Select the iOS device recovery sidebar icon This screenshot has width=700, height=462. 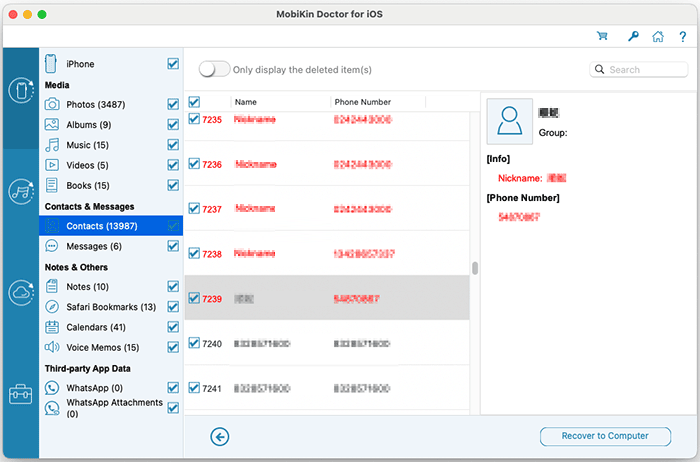click(x=20, y=91)
